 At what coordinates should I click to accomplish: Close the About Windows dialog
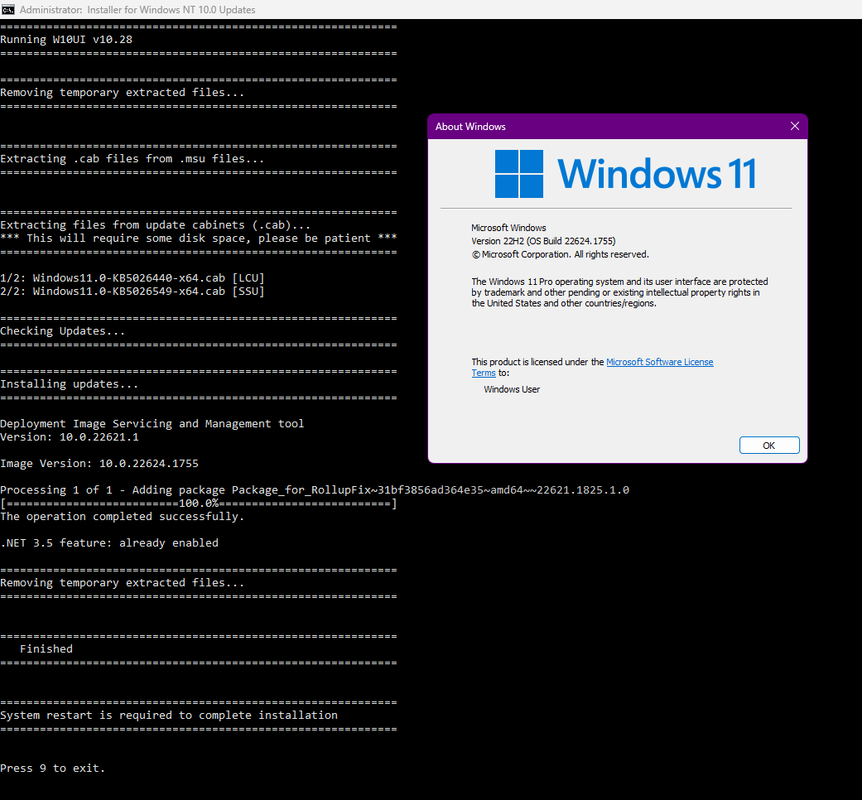794,126
